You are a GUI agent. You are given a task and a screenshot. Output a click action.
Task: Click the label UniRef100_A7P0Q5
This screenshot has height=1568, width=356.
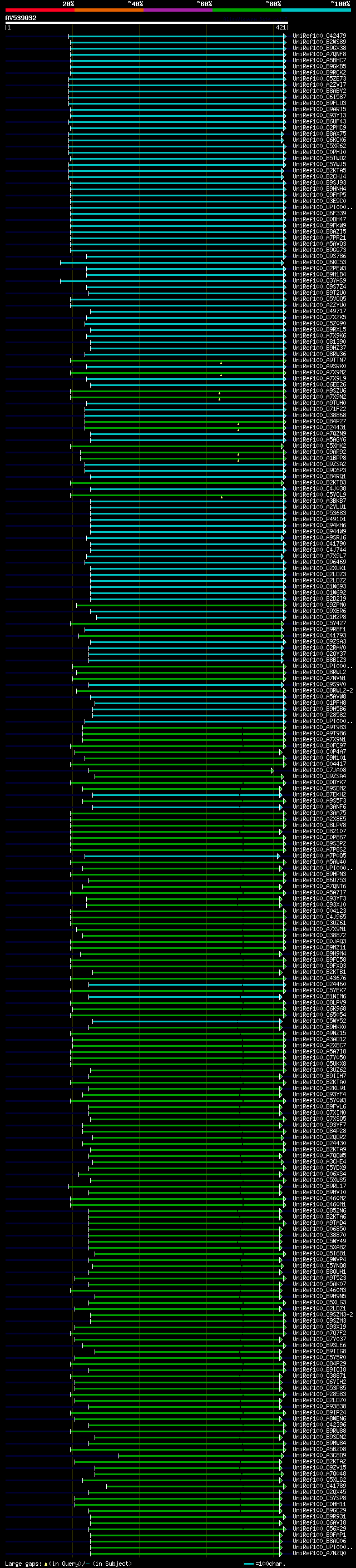click(319, 856)
